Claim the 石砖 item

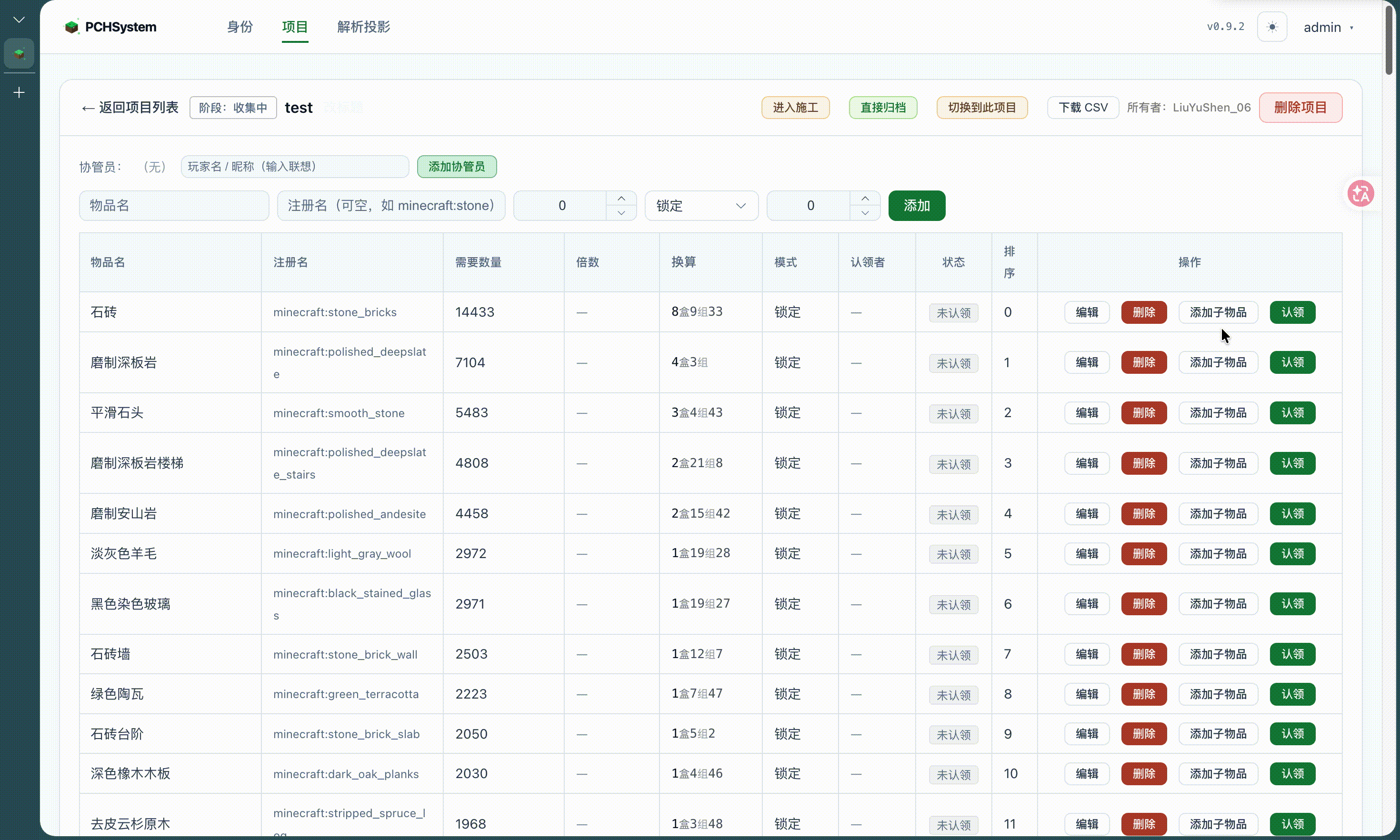1292,312
